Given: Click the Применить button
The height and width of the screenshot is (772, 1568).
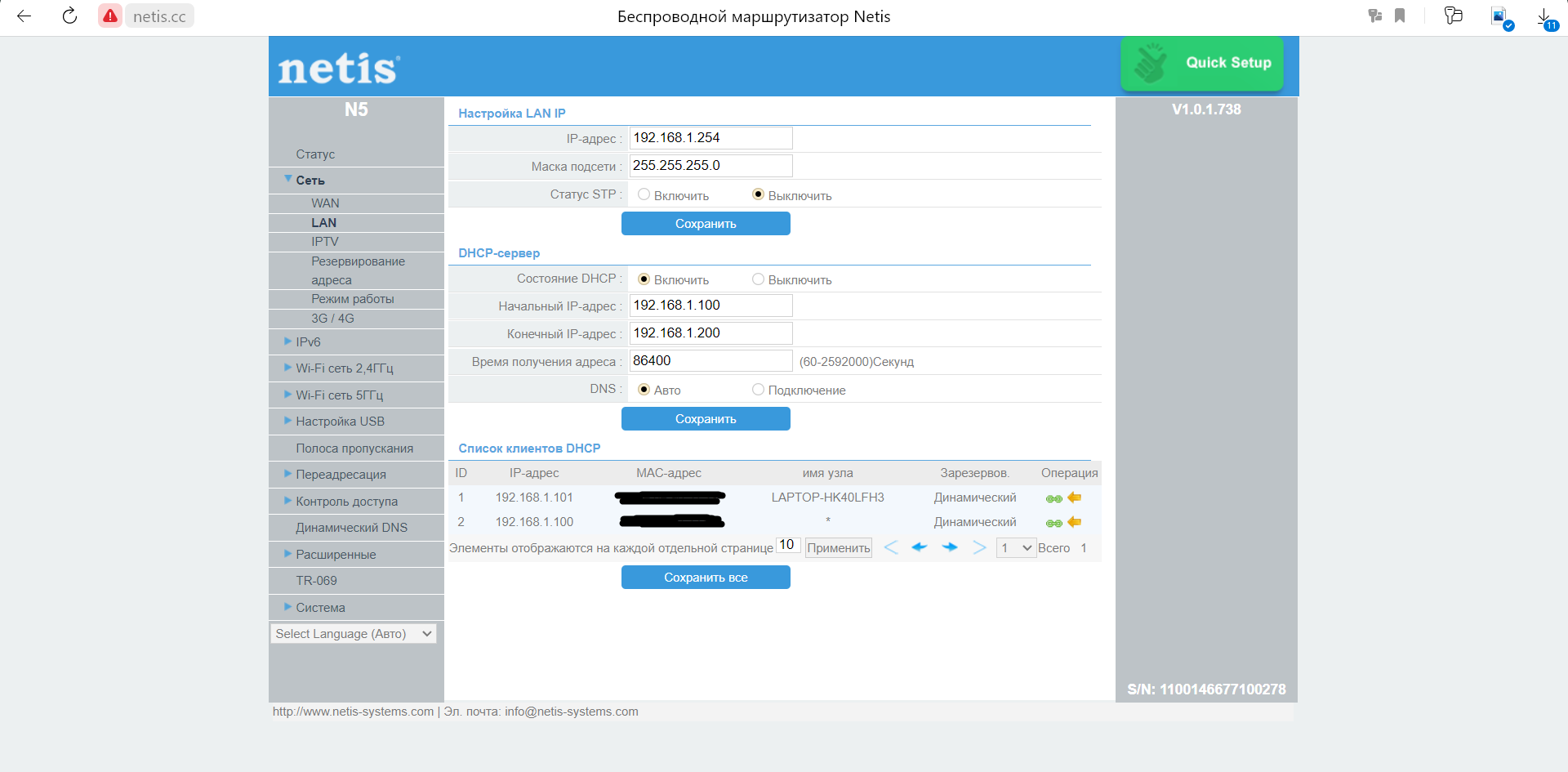Looking at the screenshot, I should click(x=839, y=547).
